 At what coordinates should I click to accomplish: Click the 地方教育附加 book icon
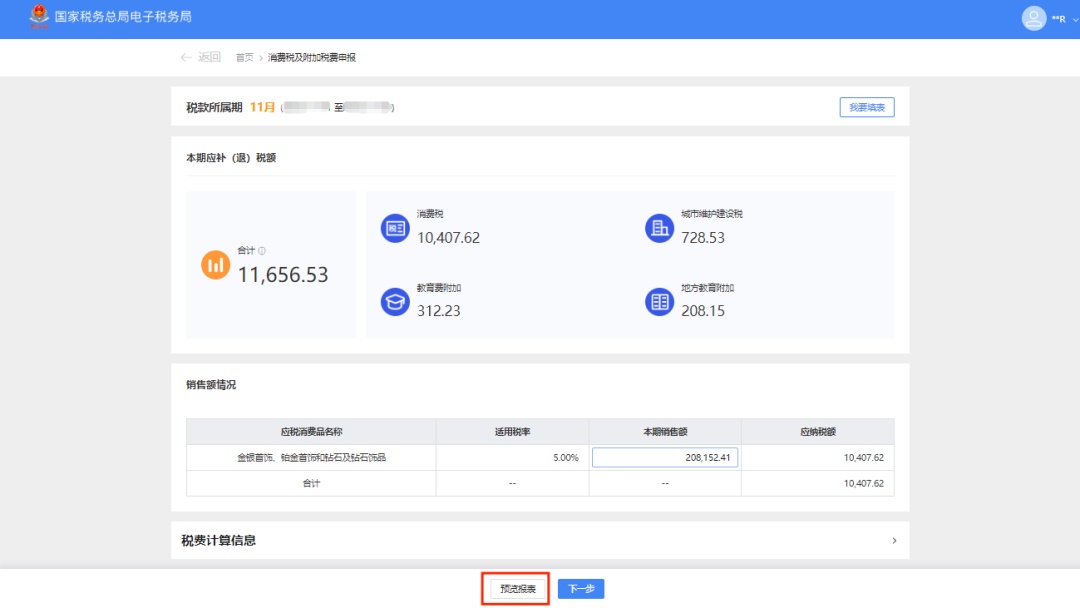[x=659, y=302]
